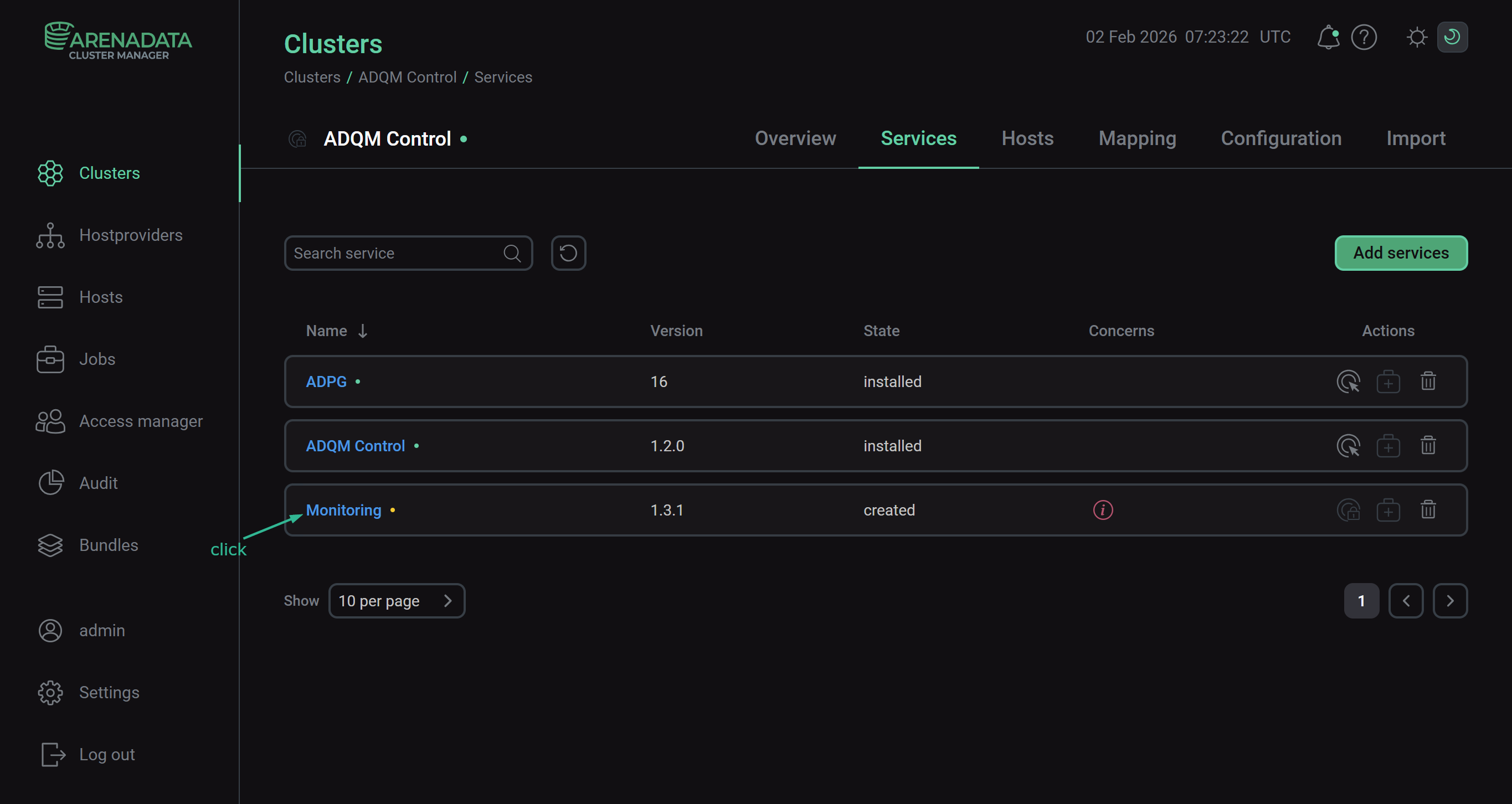Image resolution: width=1512 pixels, height=804 pixels.
Task: Open the Monitoring service link
Action: pos(343,510)
